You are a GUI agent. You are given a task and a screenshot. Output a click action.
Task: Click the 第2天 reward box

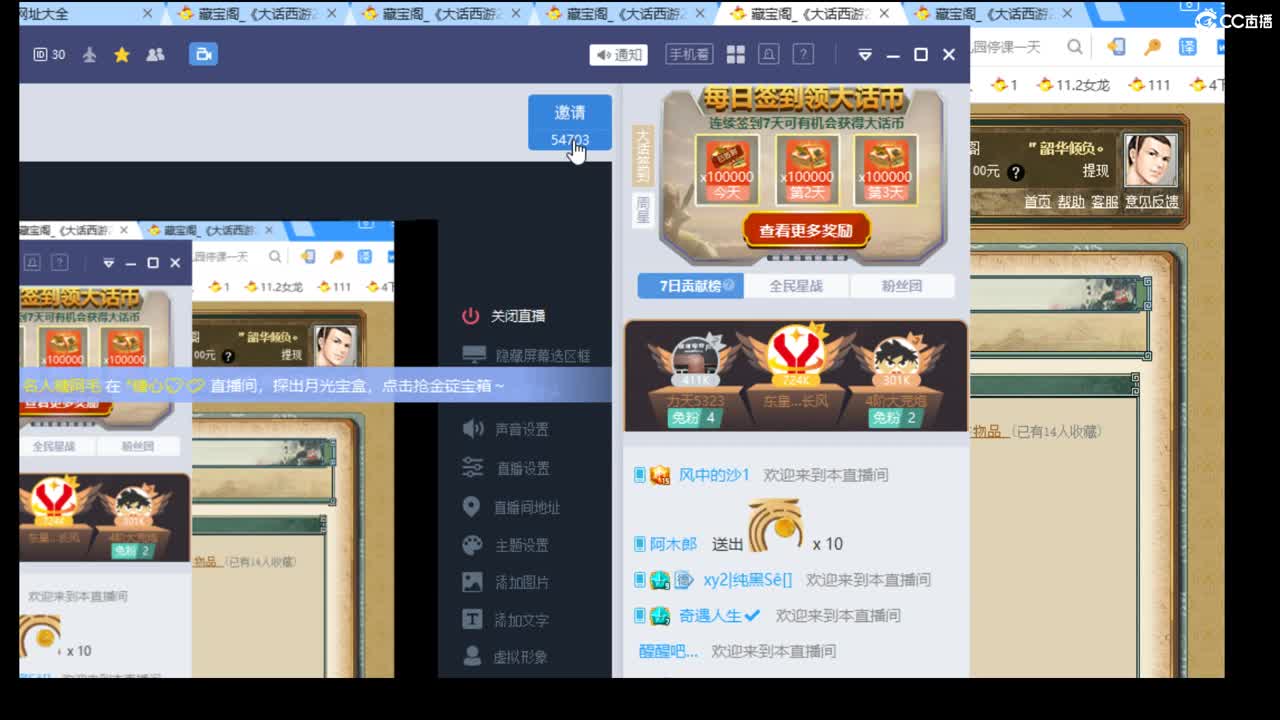(807, 168)
